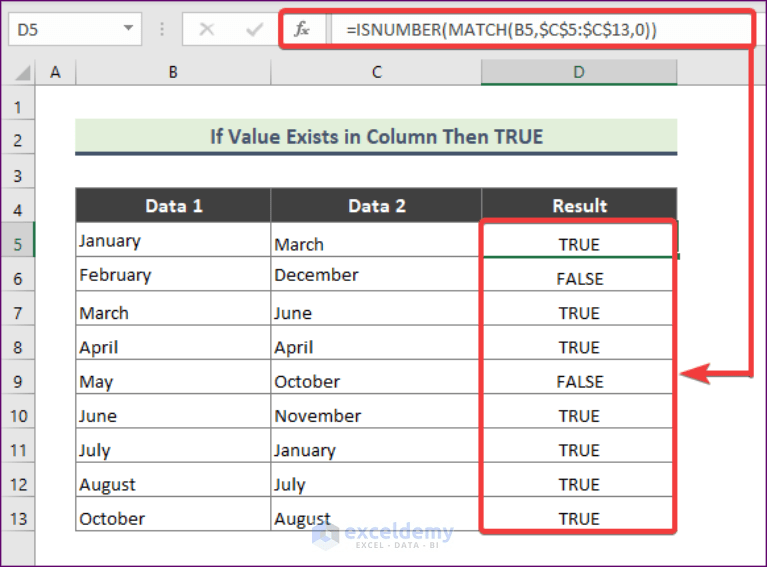Select column B header
The image size is (767, 567).
coord(173,72)
